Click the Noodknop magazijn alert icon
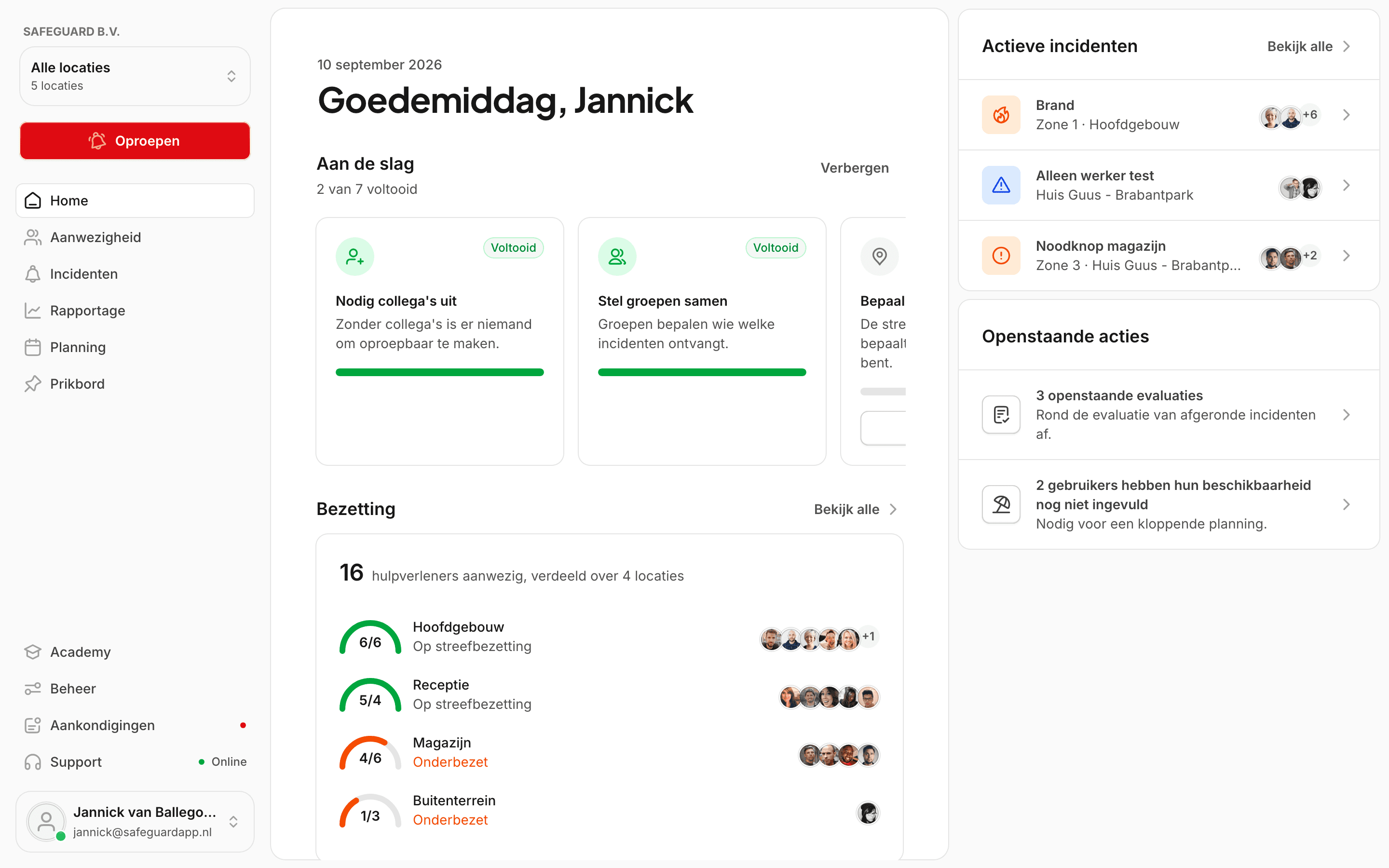Viewport: 1389px width, 868px height. (1001, 256)
